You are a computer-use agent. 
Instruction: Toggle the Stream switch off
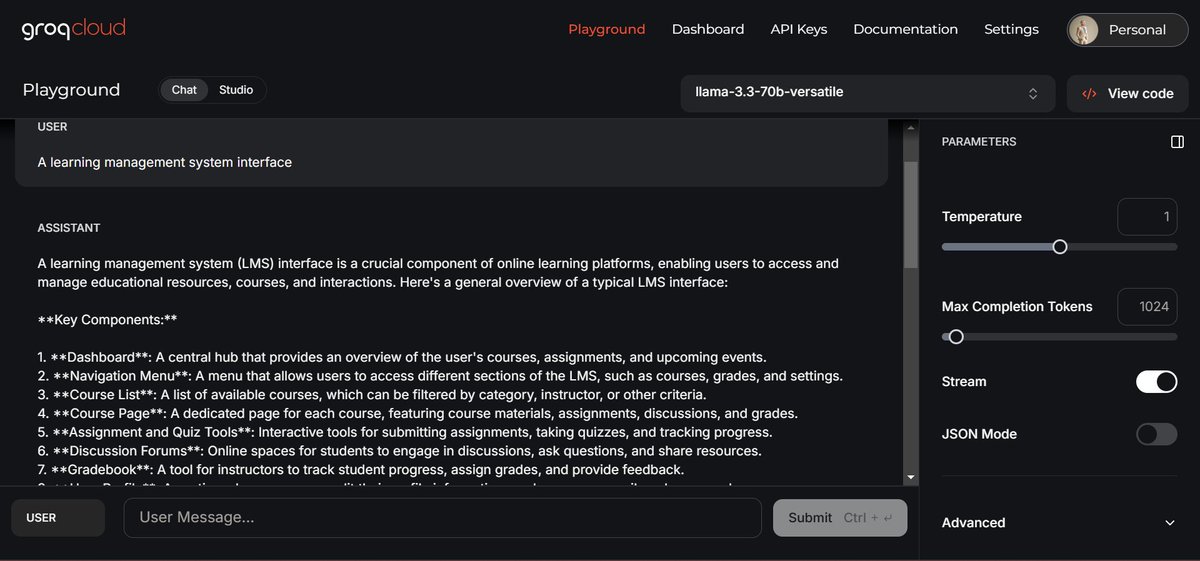pyautogui.click(x=1156, y=381)
